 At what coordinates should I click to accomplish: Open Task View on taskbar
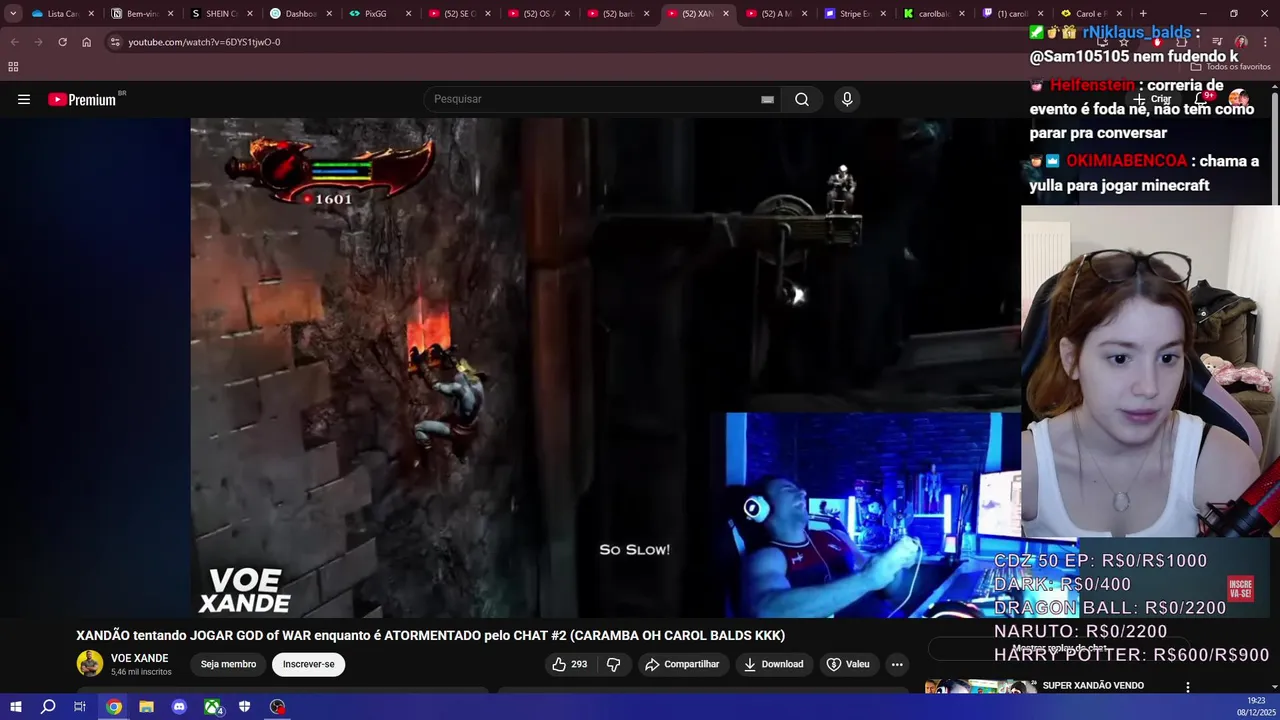click(80, 707)
